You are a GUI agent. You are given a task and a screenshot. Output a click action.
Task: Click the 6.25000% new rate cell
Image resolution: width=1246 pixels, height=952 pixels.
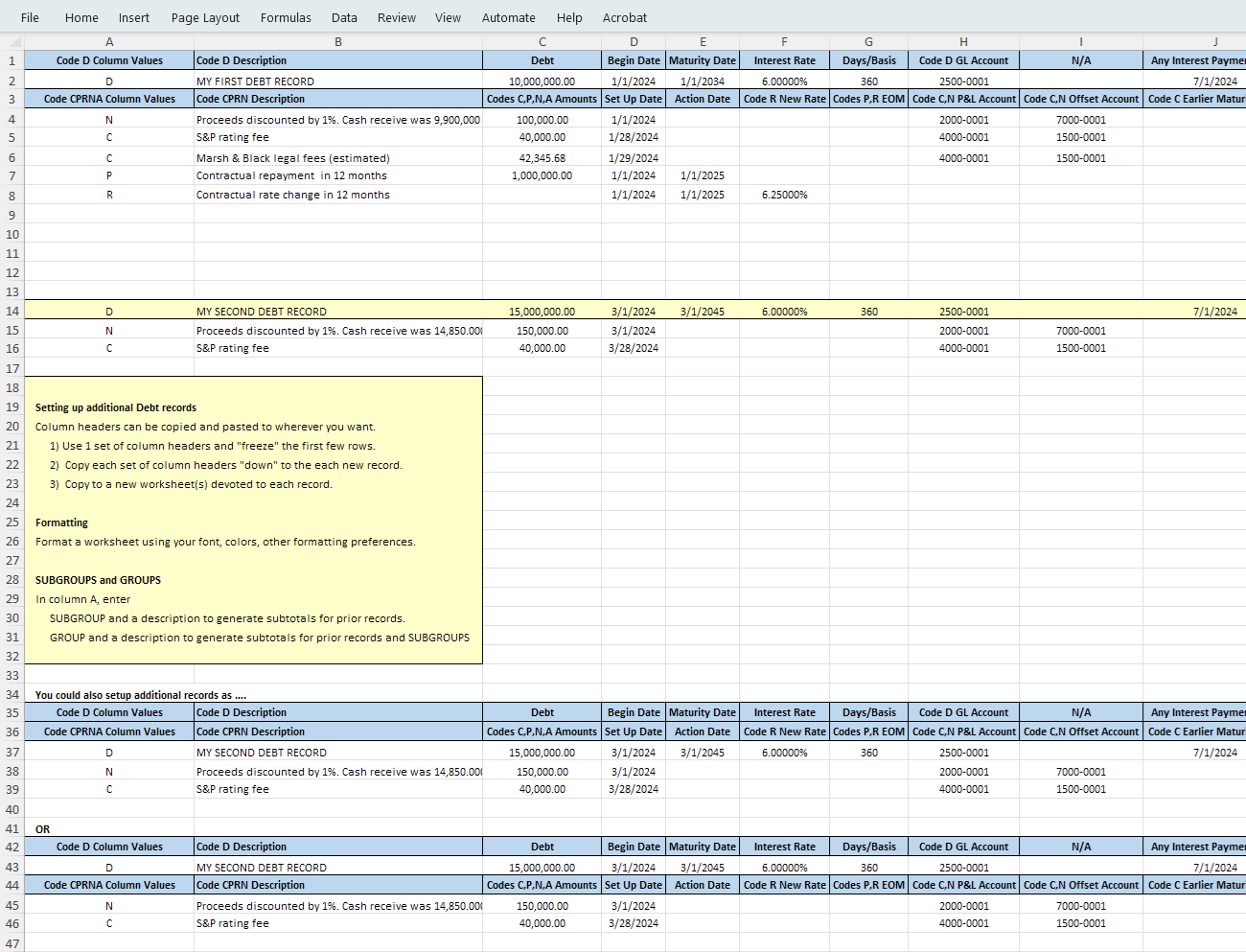coord(784,195)
